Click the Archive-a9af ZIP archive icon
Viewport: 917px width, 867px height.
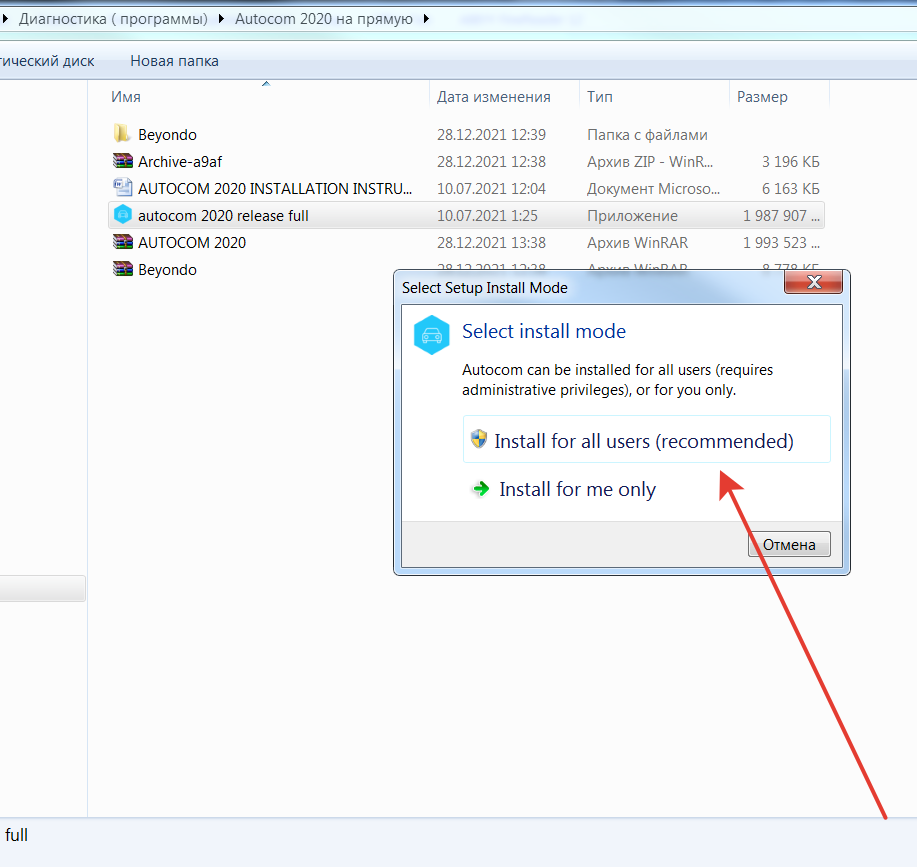pos(122,161)
